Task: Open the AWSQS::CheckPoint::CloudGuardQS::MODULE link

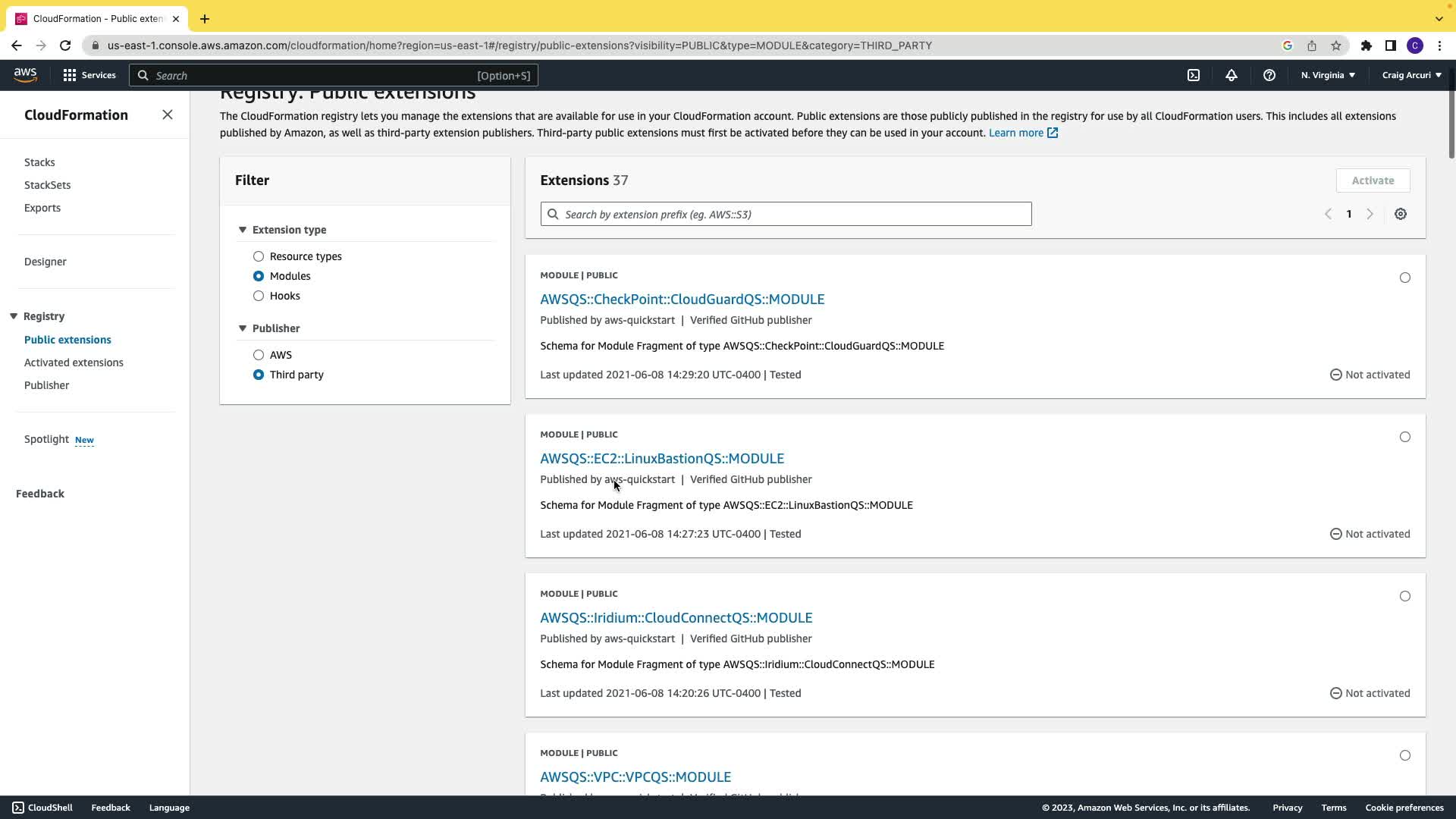Action: coord(682,300)
